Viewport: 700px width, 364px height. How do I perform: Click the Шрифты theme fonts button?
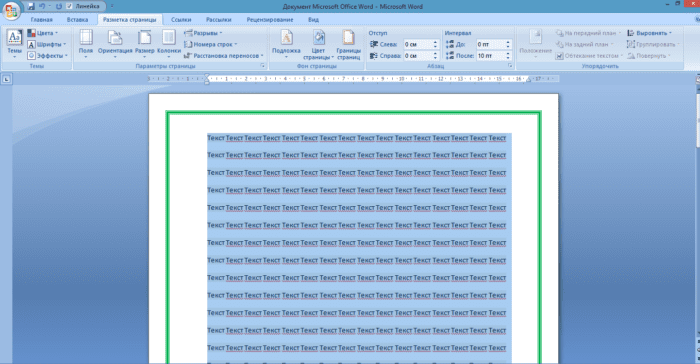pos(46,44)
